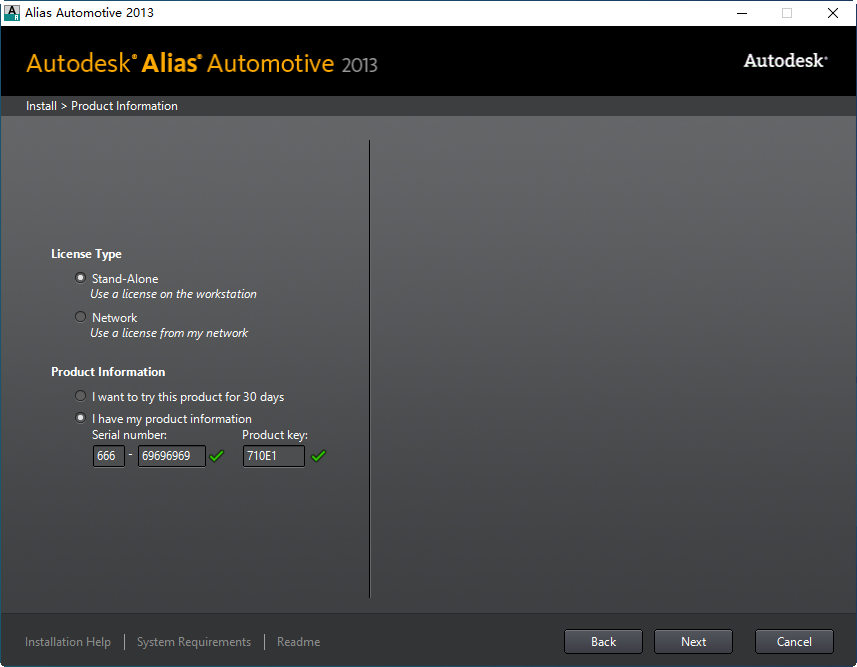Click the 'Use a license from my network' text
This screenshot has height=667, width=857.
coord(169,333)
